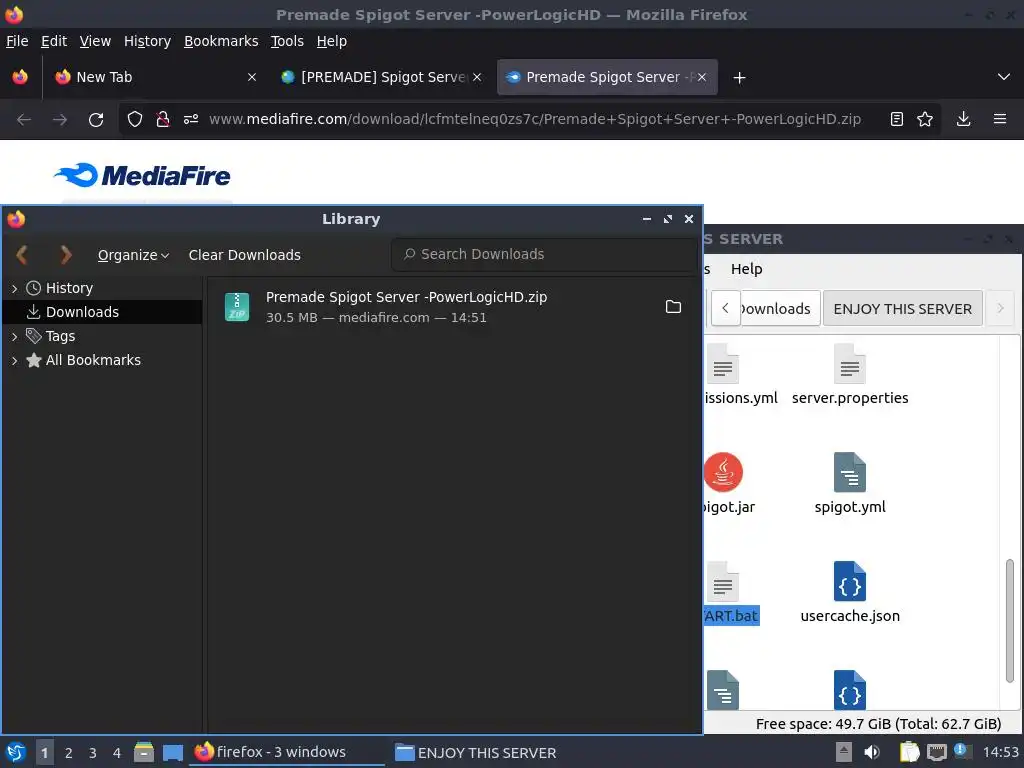Image resolution: width=1024 pixels, height=768 pixels.
Task: Select usercache.json file
Action: point(850,592)
